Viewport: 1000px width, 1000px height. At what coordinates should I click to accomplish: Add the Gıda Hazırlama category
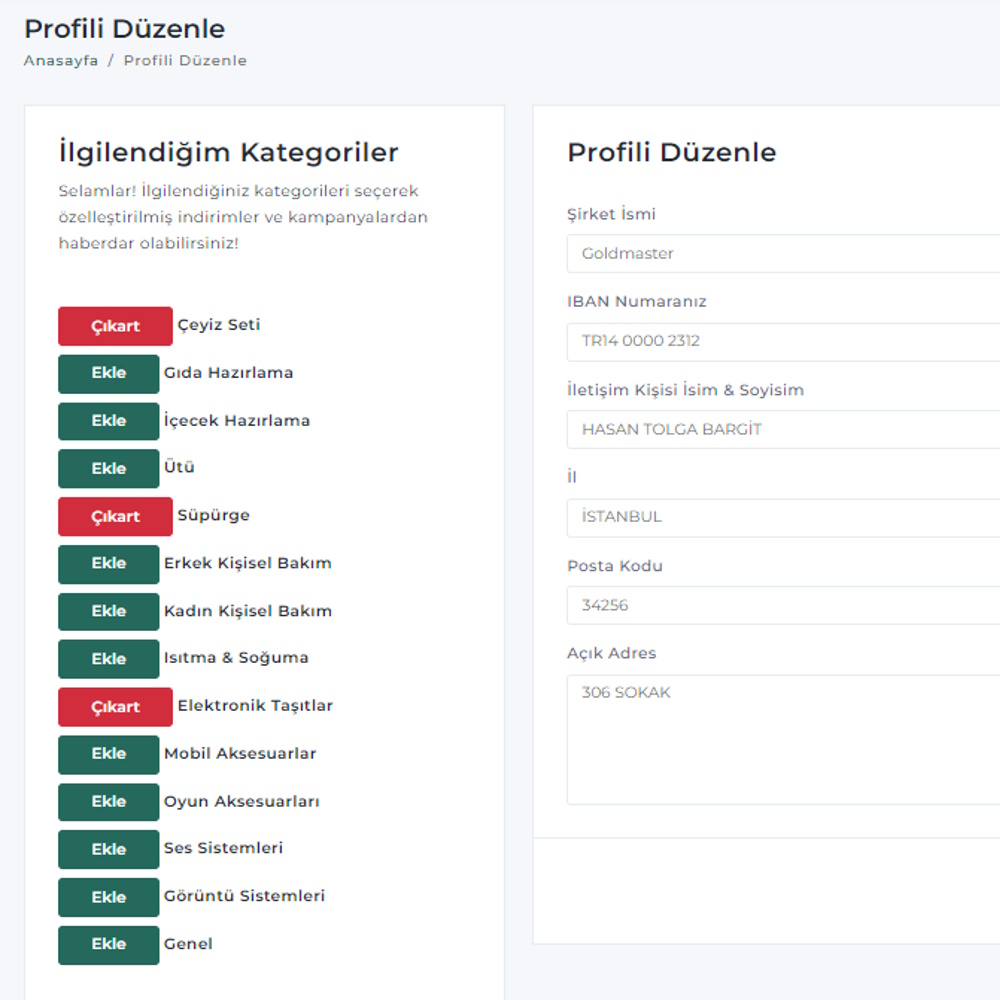pyautogui.click(x=108, y=373)
